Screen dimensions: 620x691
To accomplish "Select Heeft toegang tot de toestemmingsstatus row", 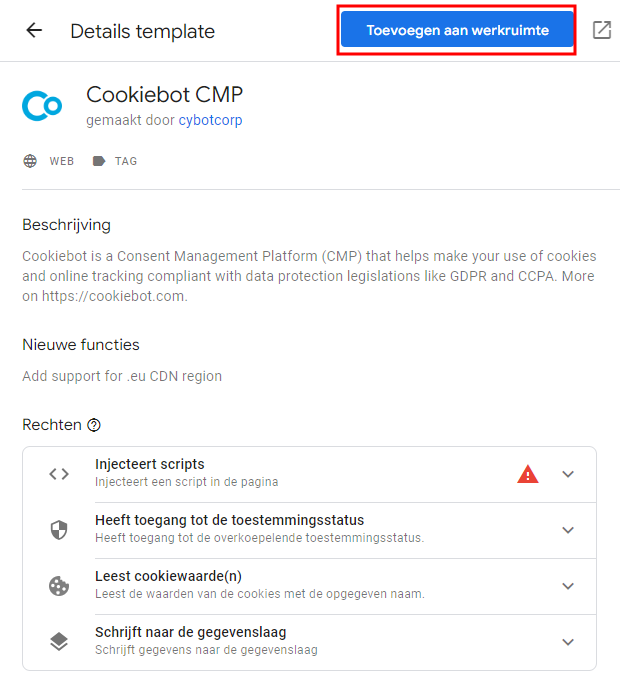I will pyautogui.click(x=300, y=530).
